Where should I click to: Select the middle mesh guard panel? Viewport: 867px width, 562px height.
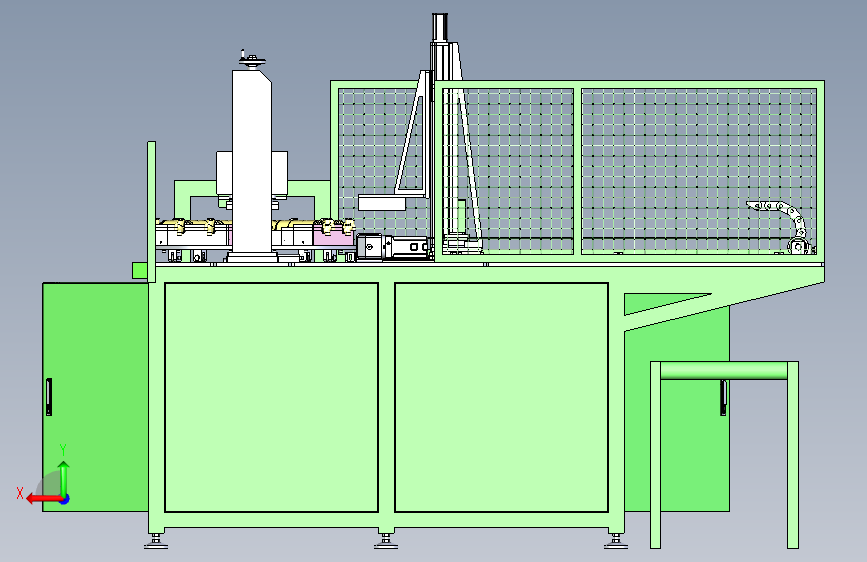point(508,171)
